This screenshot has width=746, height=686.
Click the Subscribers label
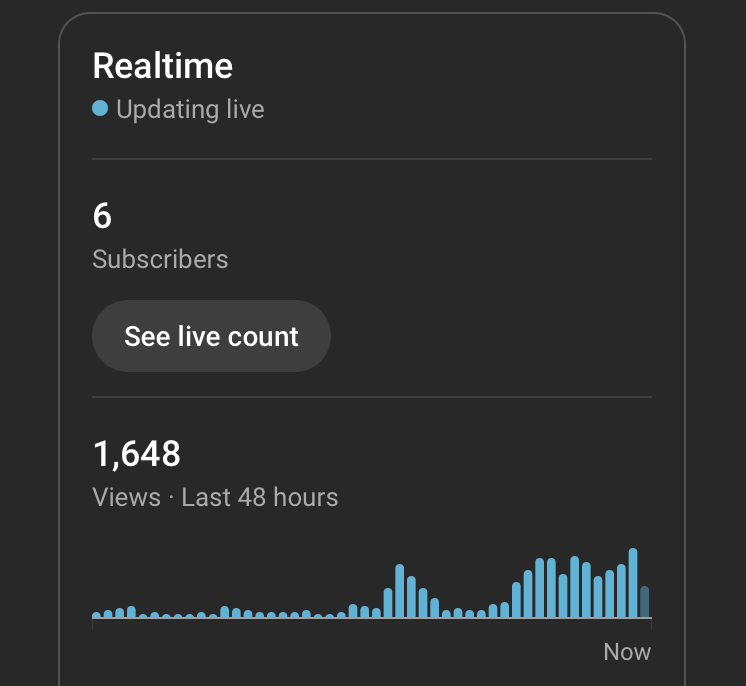160,259
